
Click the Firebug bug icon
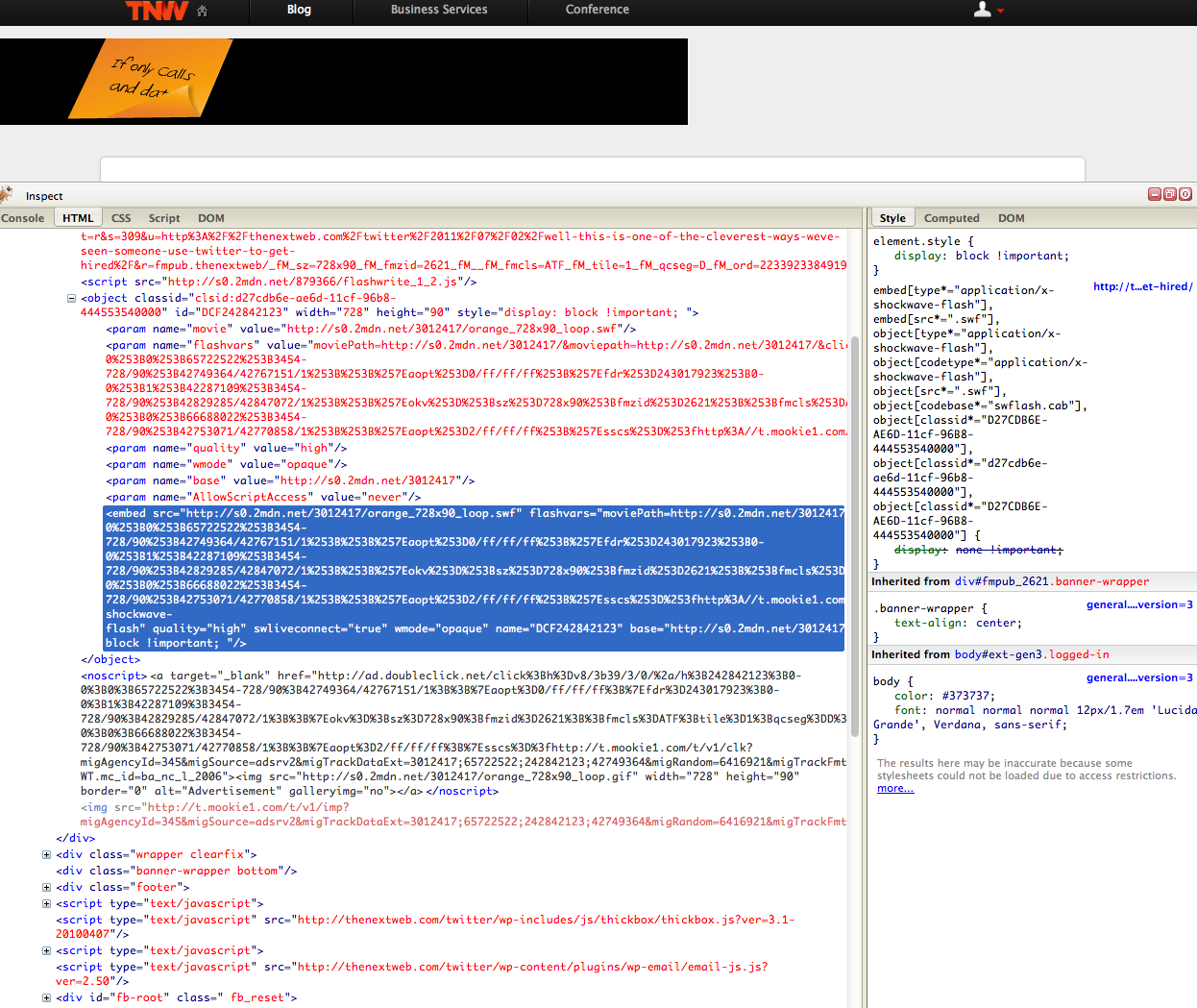6,195
